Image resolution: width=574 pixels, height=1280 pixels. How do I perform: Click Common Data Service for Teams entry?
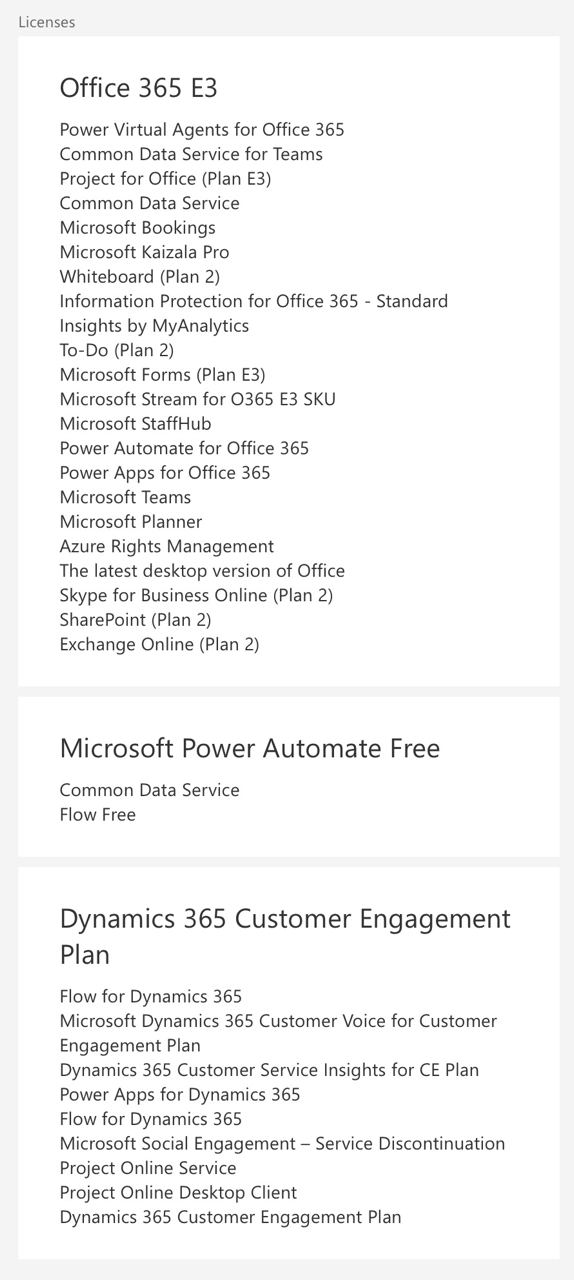(191, 154)
